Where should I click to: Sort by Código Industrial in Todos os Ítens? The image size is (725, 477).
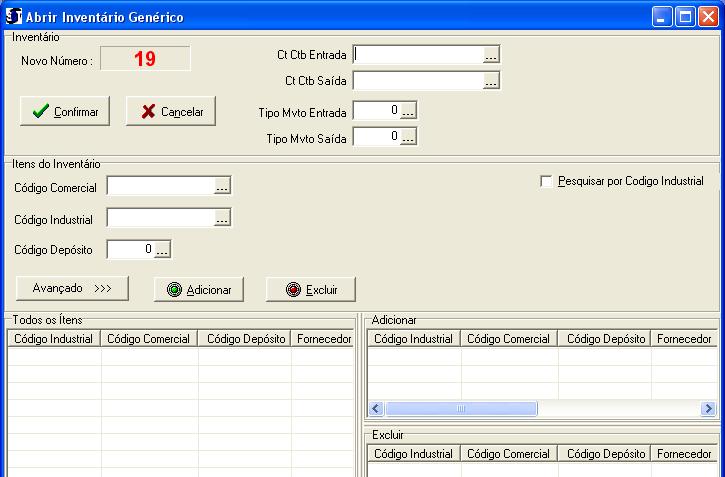click(x=55, y=339)
